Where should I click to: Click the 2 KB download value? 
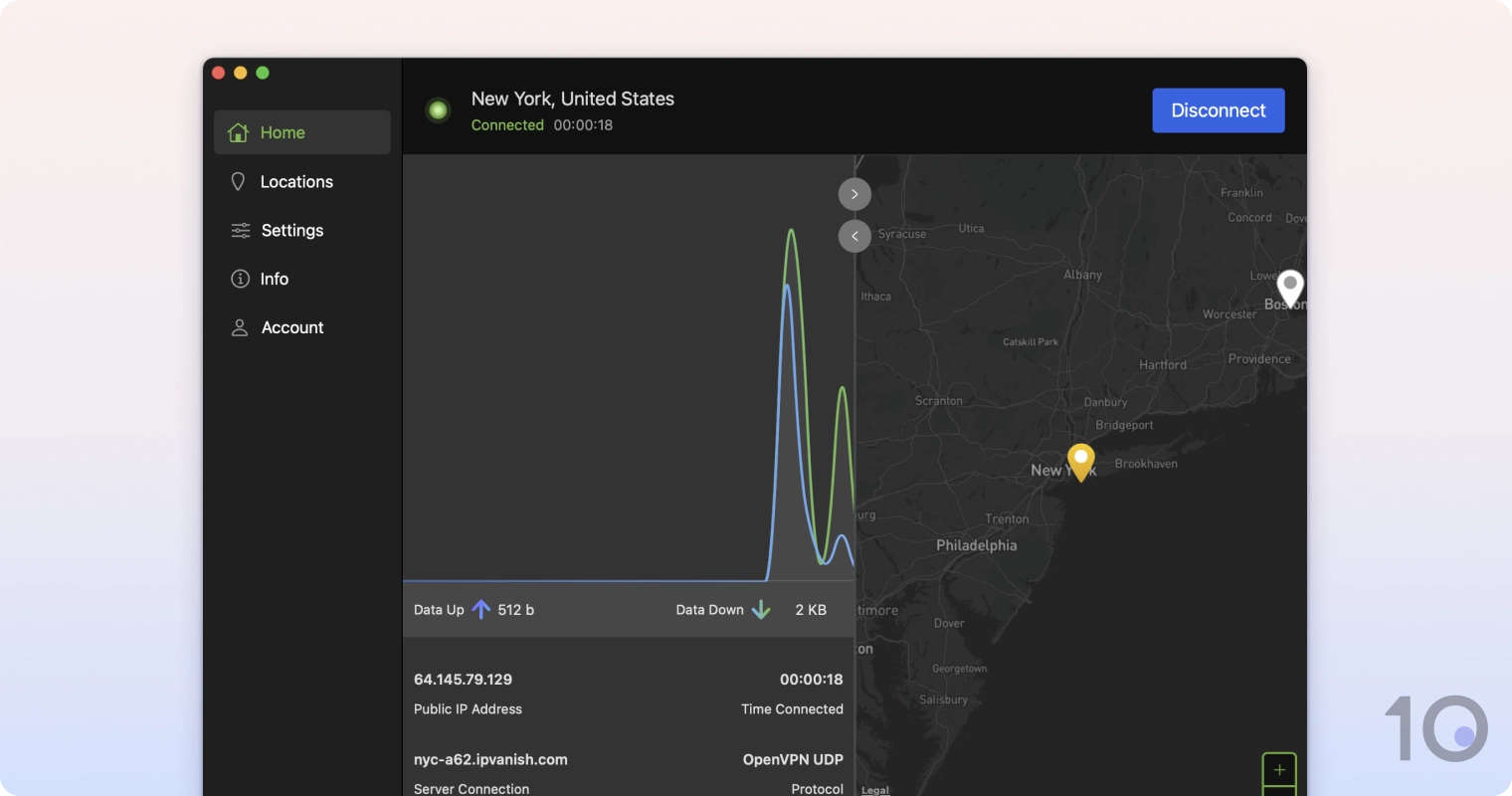(811, 610)
